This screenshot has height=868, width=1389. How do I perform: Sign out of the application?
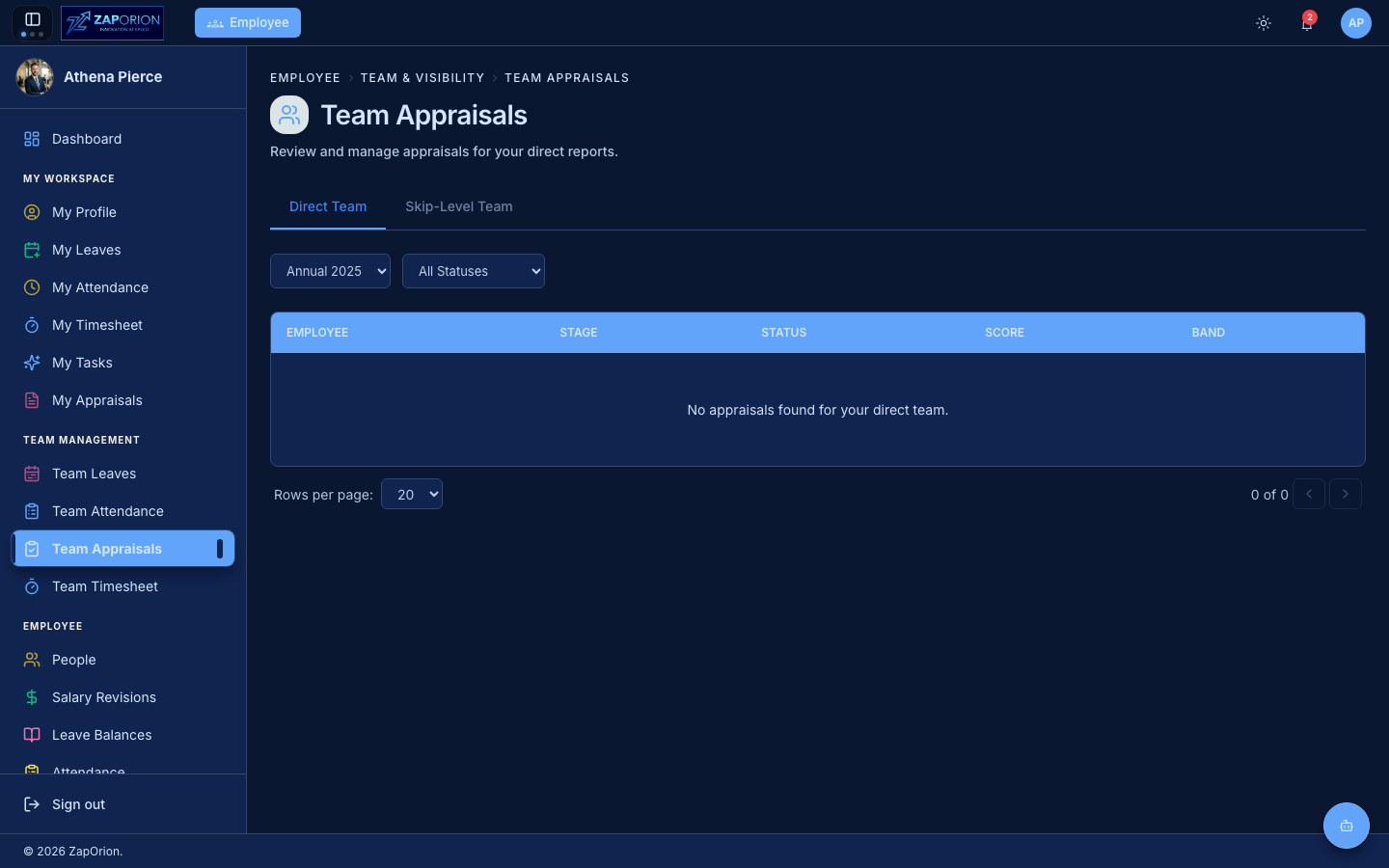point(123,804)
